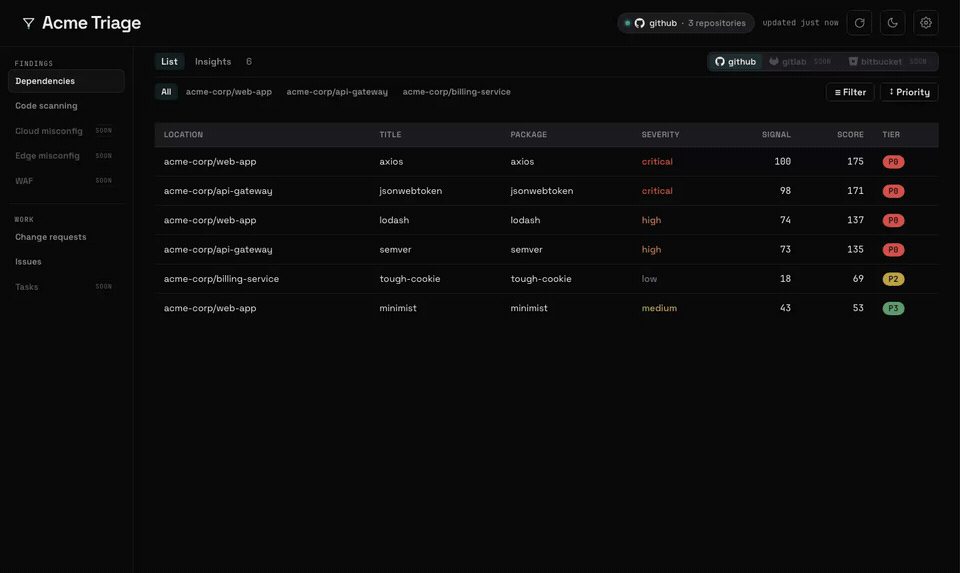Click P2 badge in tough-cookie row
Viewport: 960px width, 573px height.
click(893, 279)
